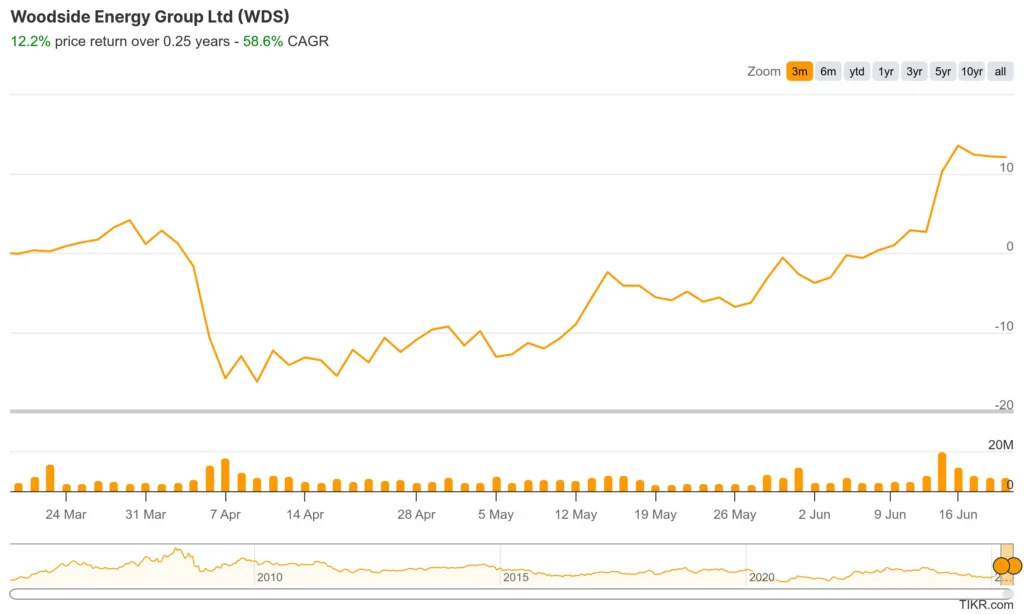Set zoom range to ytd

(857, 71)
